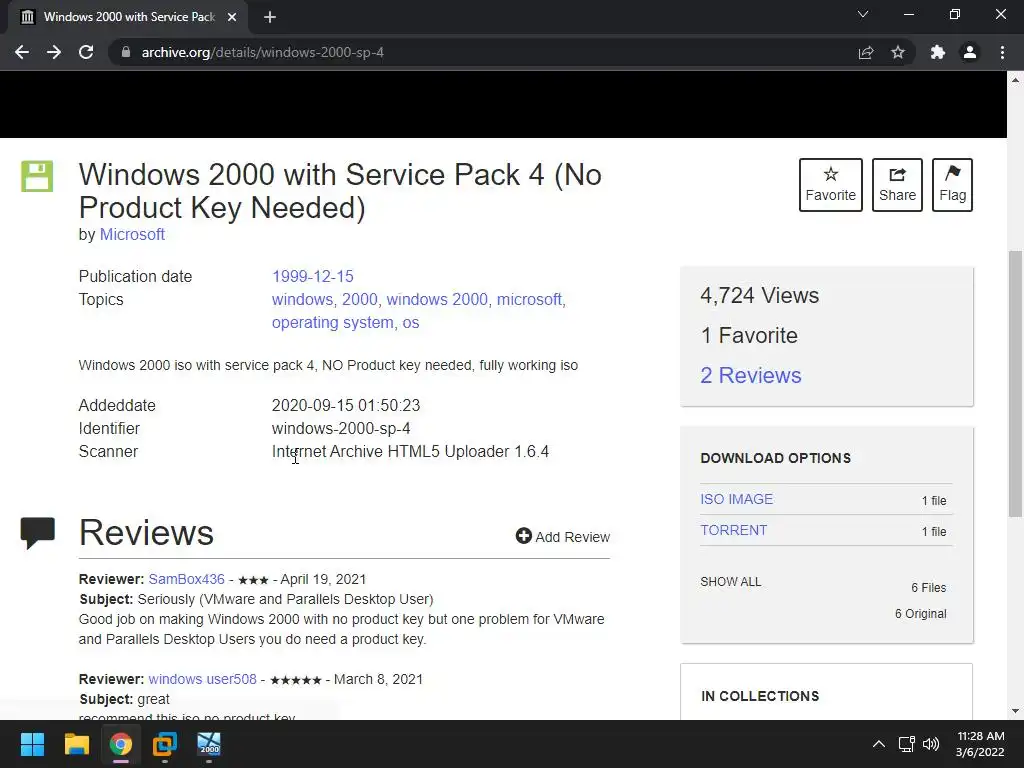1024x768 pixels.
Task: Go back with the browser back arrow
Action: pos(22,52)
